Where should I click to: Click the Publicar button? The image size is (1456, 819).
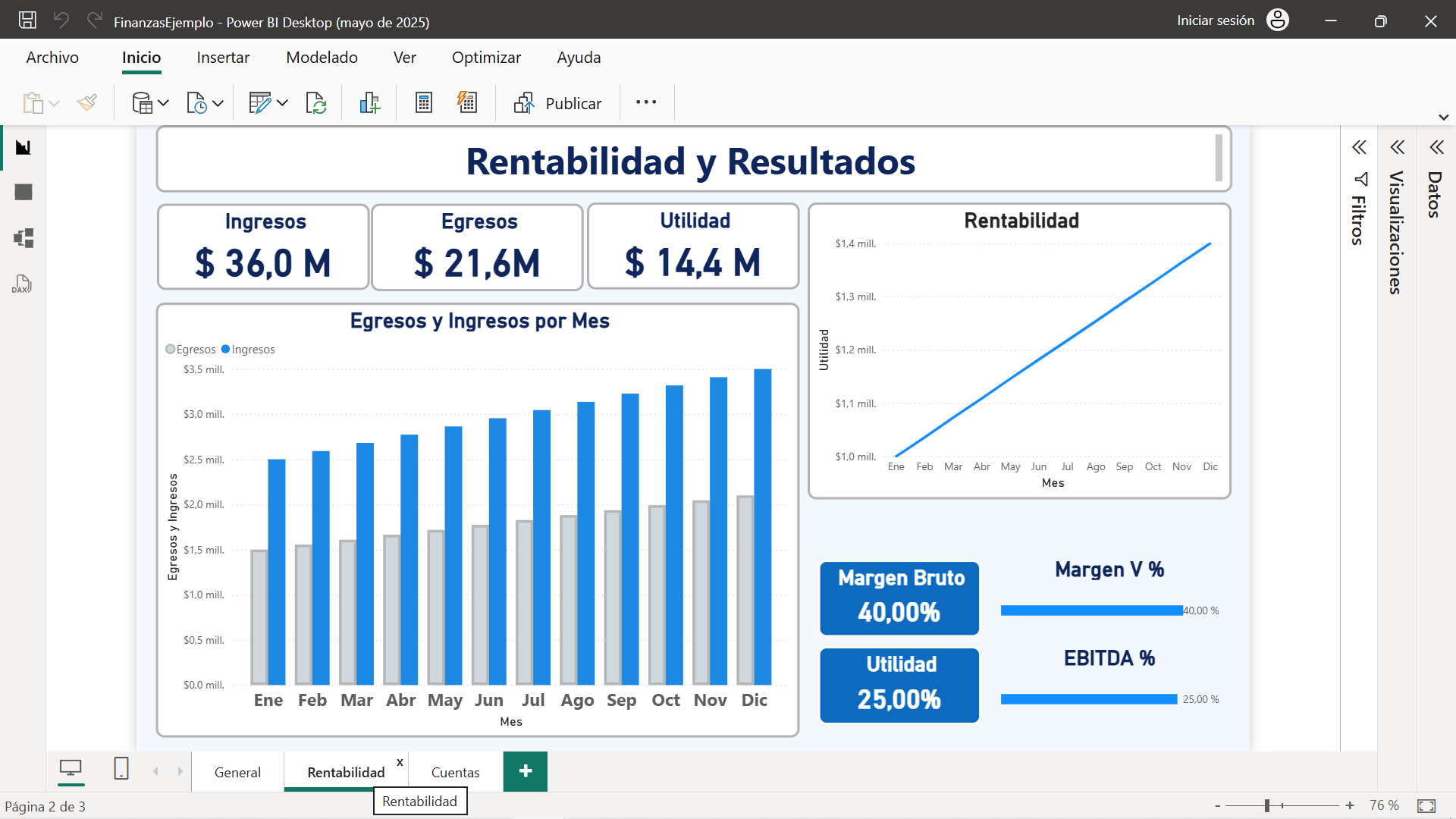pyautogui.click(x=558, y=103)
